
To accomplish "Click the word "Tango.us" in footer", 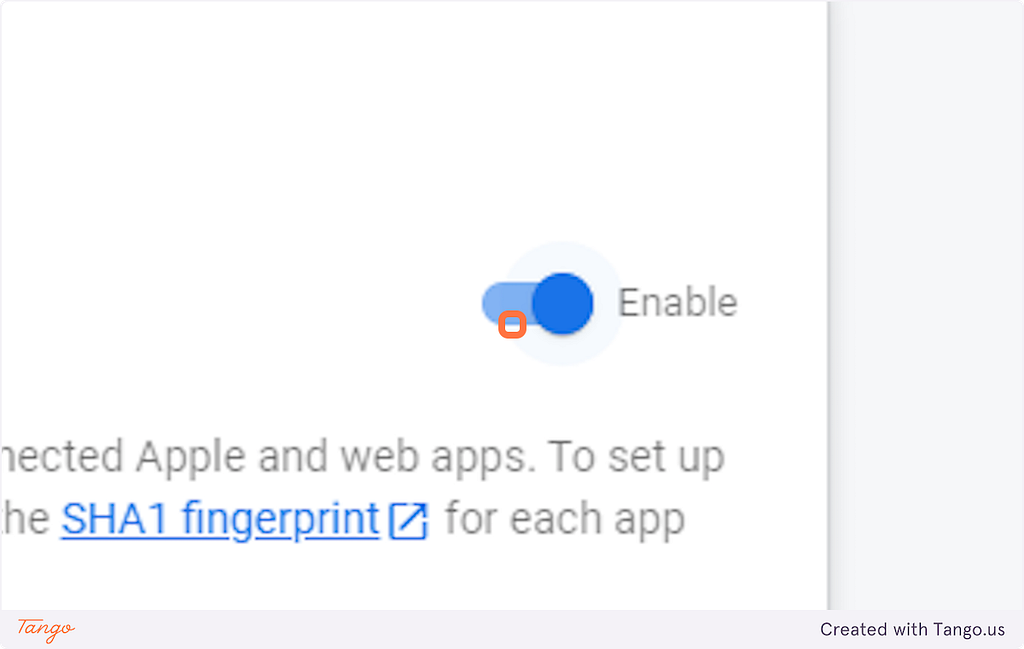I will click(x=969, y=629).
